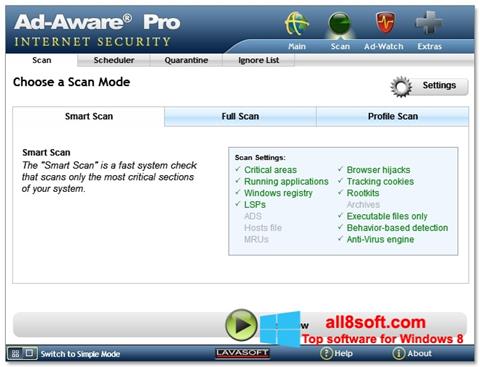Image resolution: width=480 pixels, height=367 pixels.
Task: Click the Help question mark icon
Action: [x=326, y=353]
